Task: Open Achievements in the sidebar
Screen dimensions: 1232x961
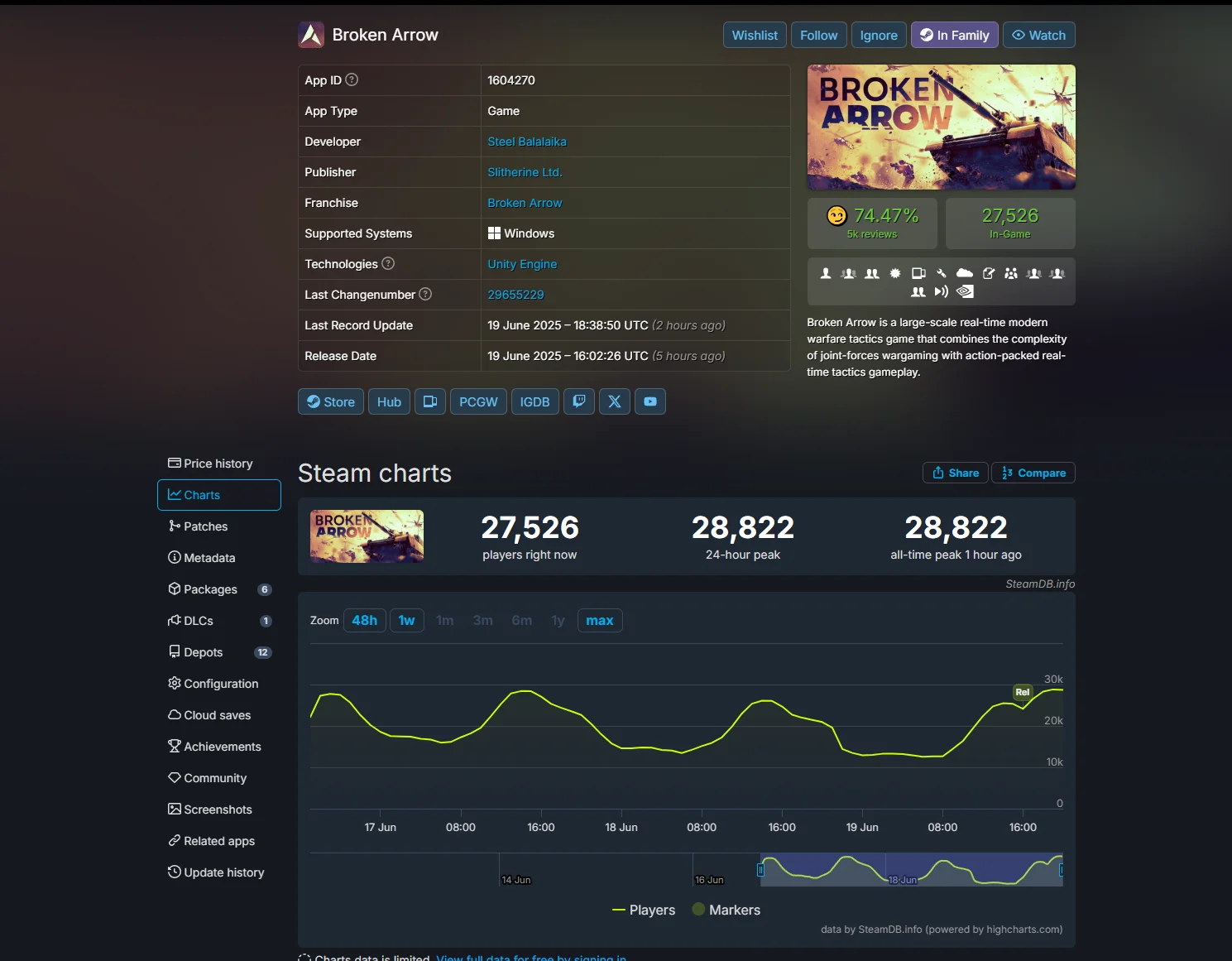Action: click(219, 747)
